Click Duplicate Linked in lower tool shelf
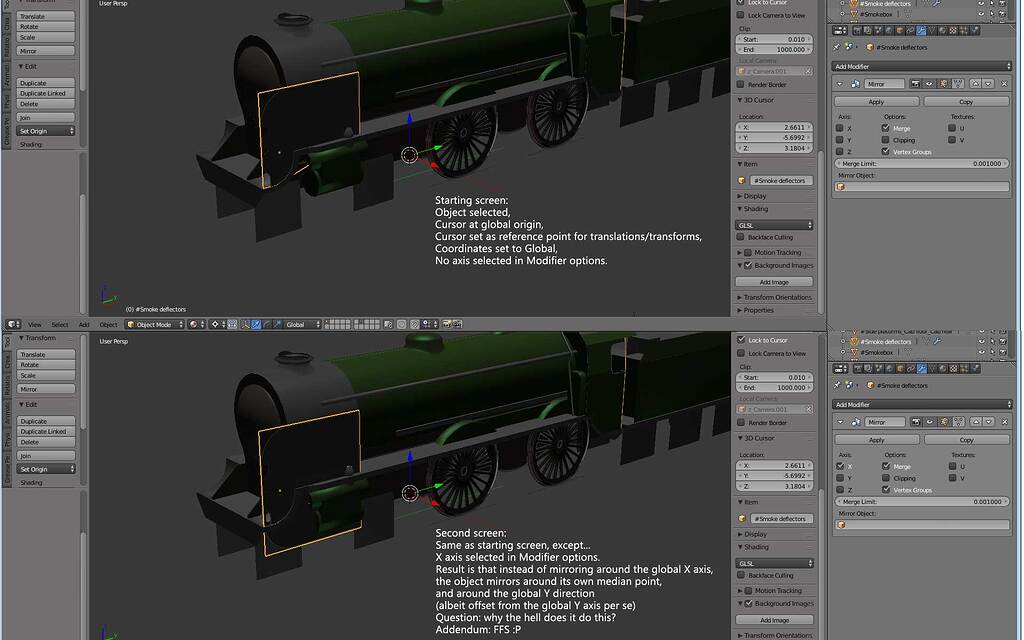 [x=46, y=432]
